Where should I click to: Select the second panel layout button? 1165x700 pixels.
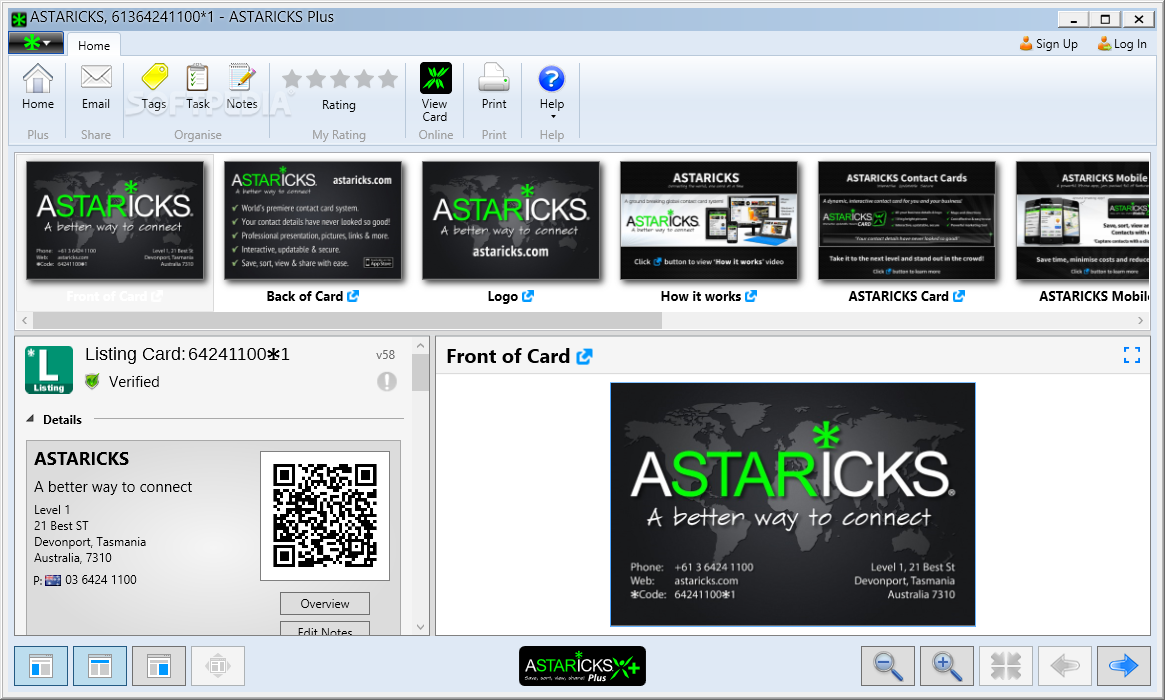[100, 665]
